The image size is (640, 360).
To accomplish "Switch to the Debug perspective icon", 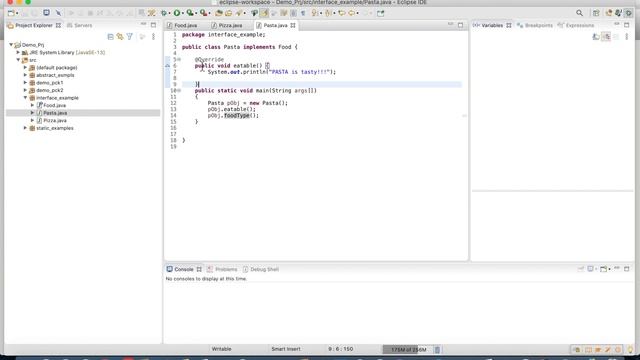I will 629,13.
